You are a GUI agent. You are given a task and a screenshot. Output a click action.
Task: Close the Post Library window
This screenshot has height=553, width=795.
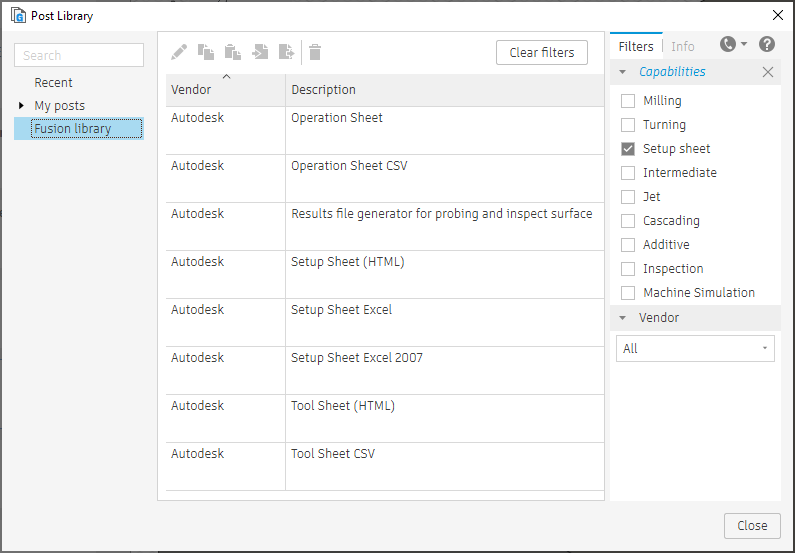click(x=778, y=15)
